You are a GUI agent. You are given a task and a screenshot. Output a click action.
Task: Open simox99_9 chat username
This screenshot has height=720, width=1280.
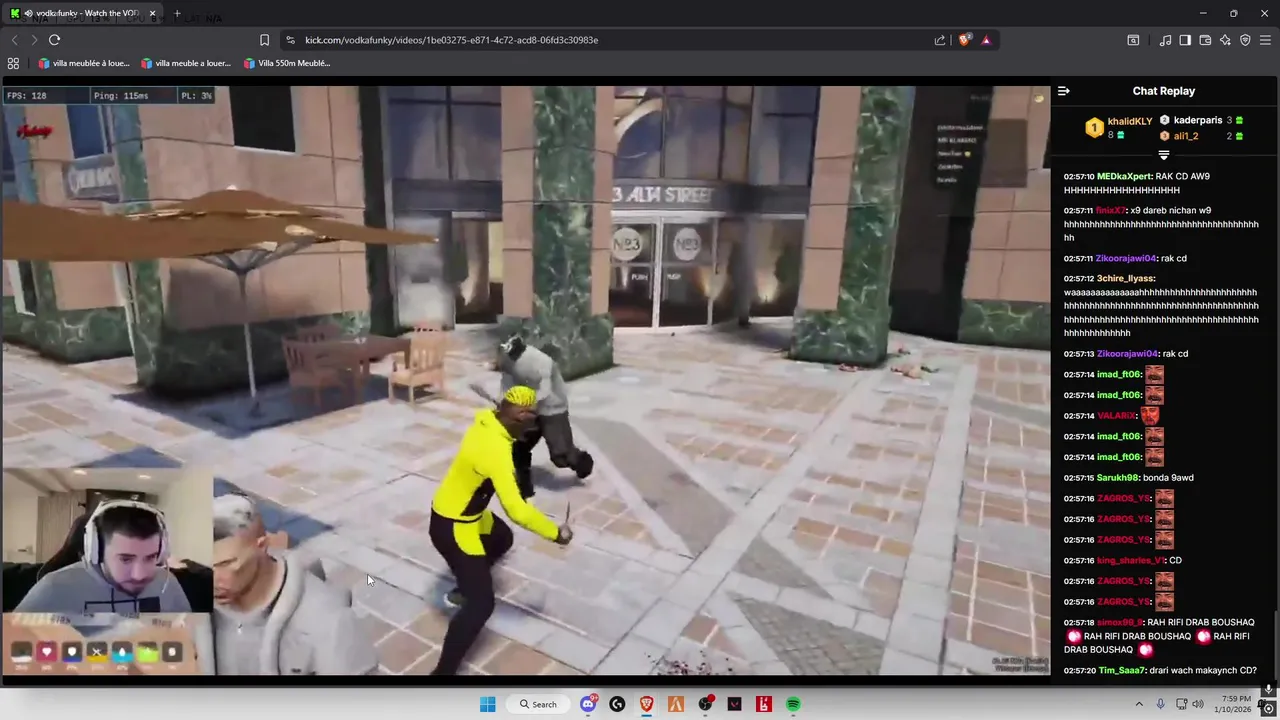click(1119, 623)
